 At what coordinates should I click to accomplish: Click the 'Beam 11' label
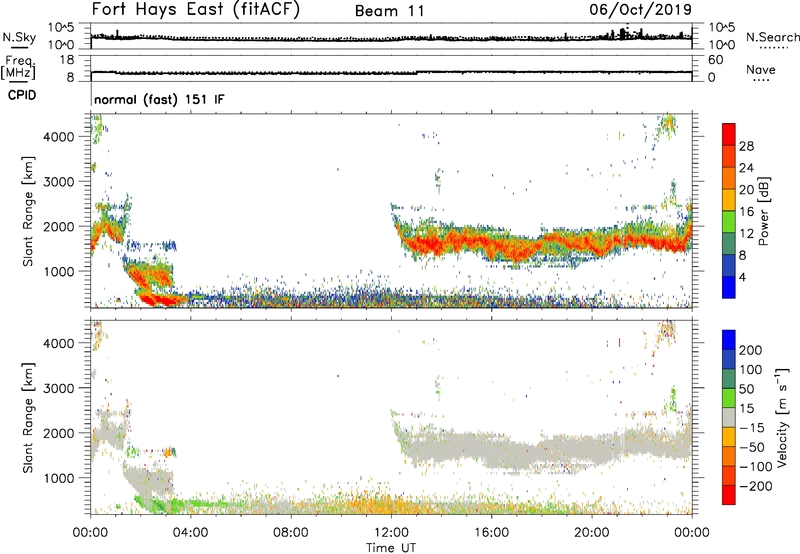pyautogui.click(x=390, y=11)
